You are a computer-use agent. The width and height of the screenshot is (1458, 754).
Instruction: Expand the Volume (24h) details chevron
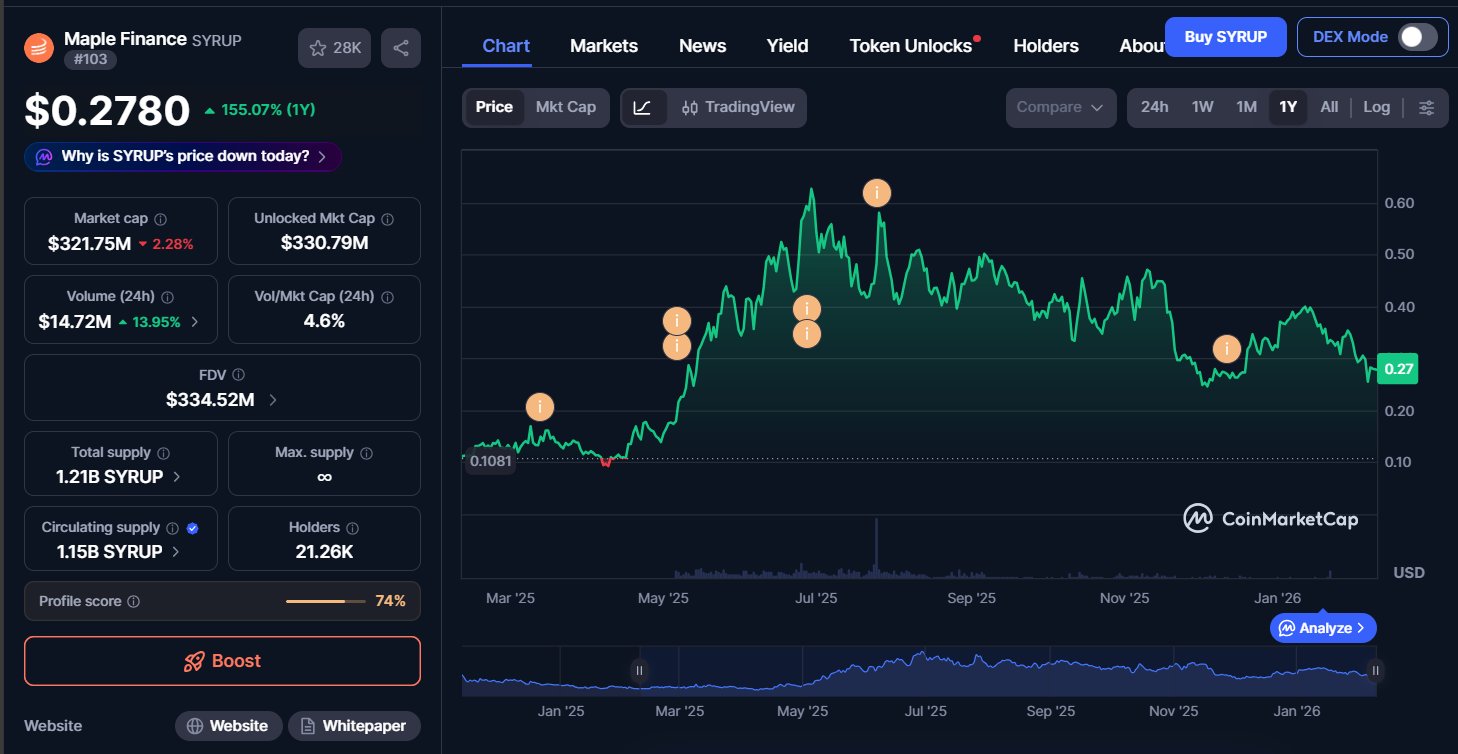pyautogui.click(x=195, y=322)
